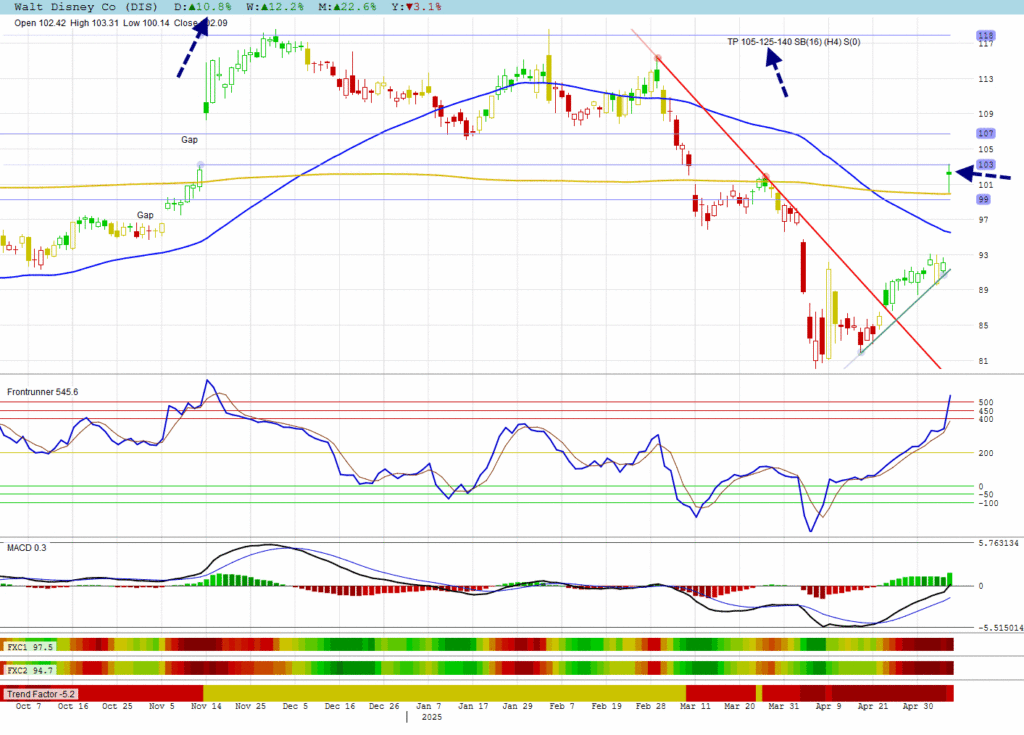Click the 85 price axis label
Screen dimensions: 1024x735
point(984,325)
